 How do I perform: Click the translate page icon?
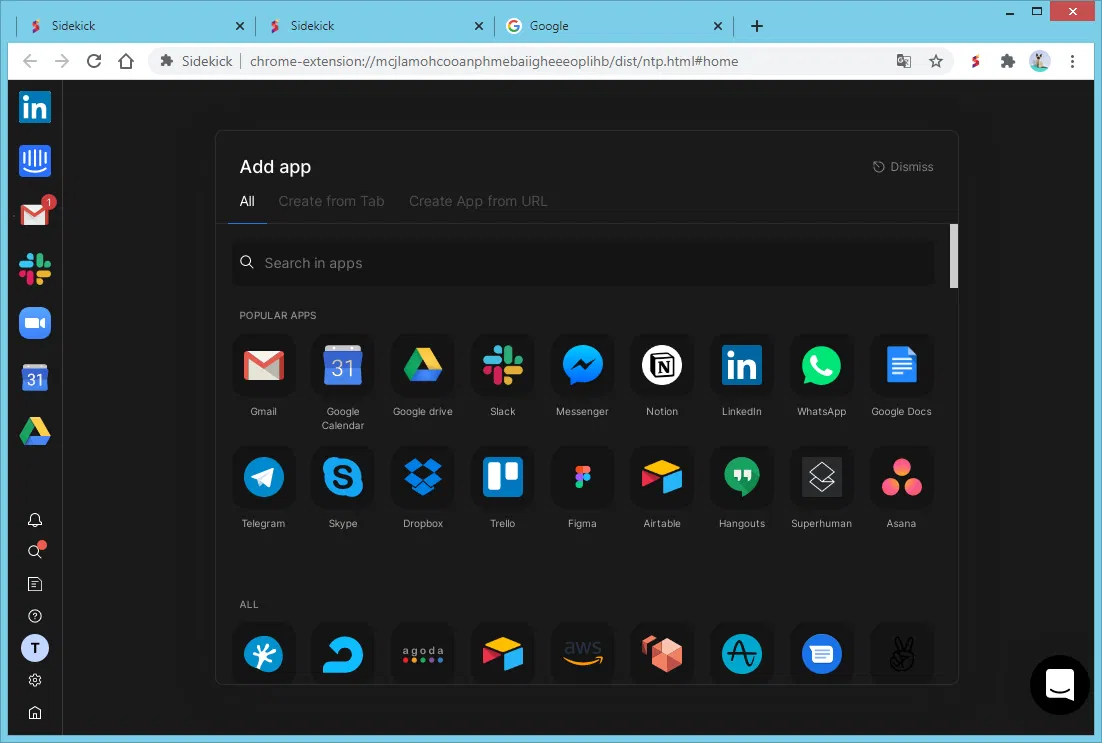(x=904, y=61)
